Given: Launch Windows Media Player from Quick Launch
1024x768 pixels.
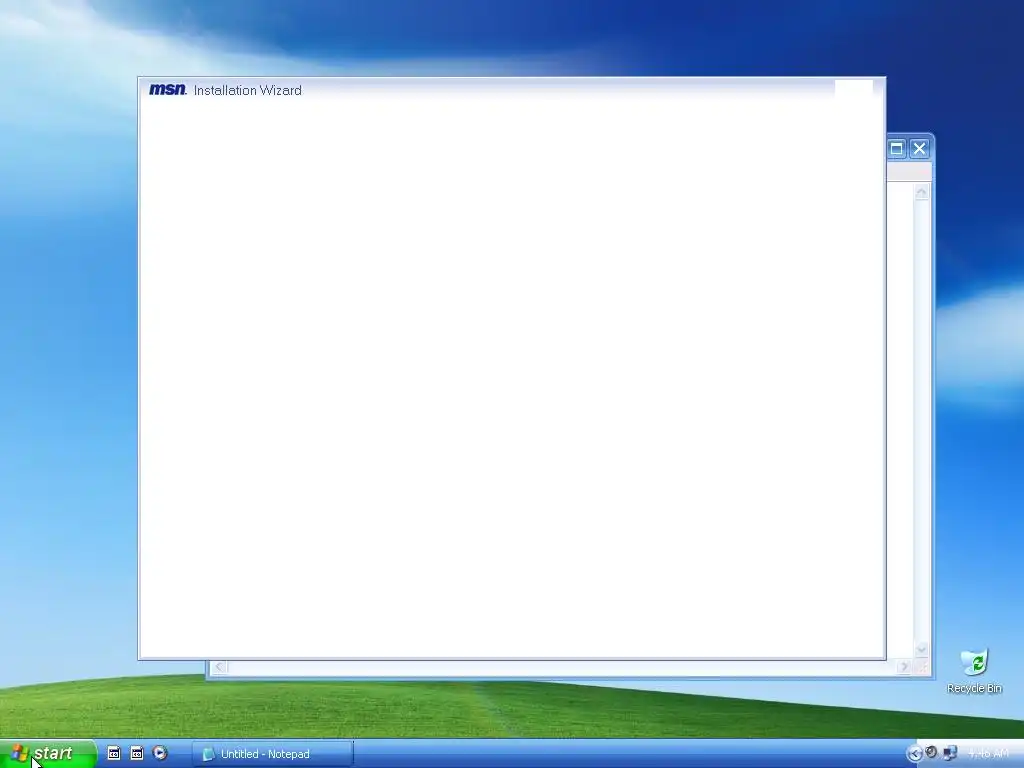Looking at the screenshot, I should coord(159,753).
